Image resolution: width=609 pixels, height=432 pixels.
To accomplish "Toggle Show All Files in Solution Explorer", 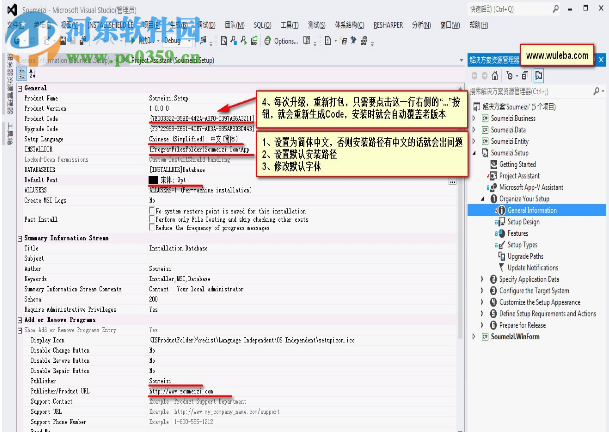I will (538, 75).
